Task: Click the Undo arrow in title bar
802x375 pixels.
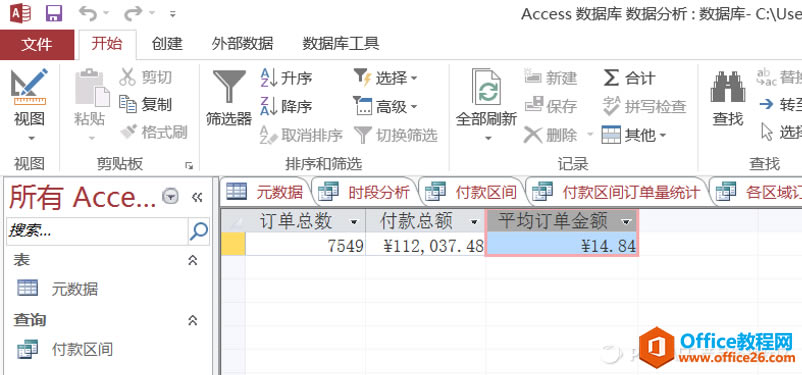Action: pos(88,13)
